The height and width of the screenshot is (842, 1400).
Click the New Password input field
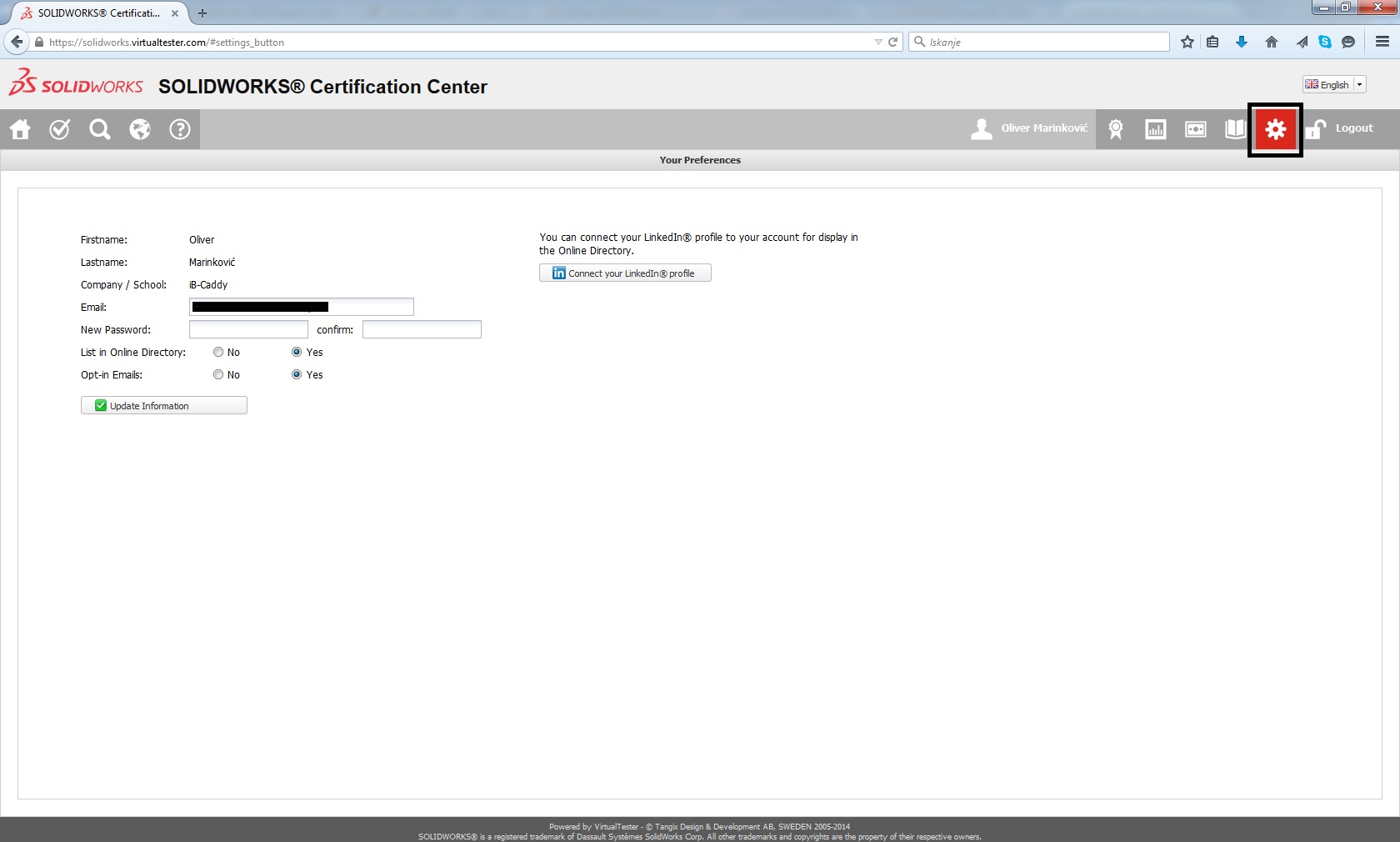248,330
